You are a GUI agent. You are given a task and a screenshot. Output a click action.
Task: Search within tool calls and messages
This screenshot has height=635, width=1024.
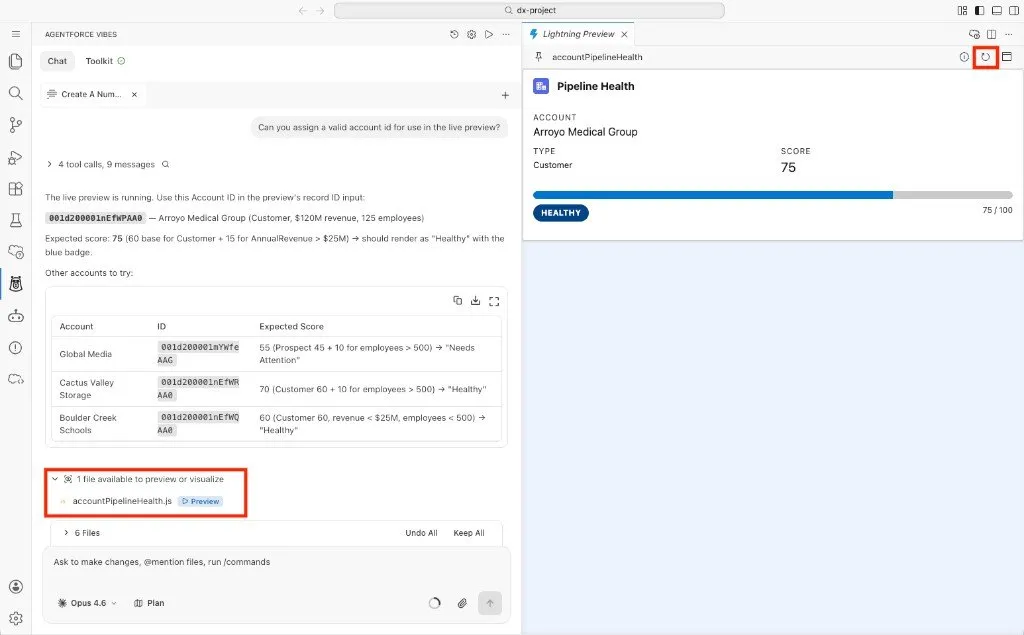point(166,165)
